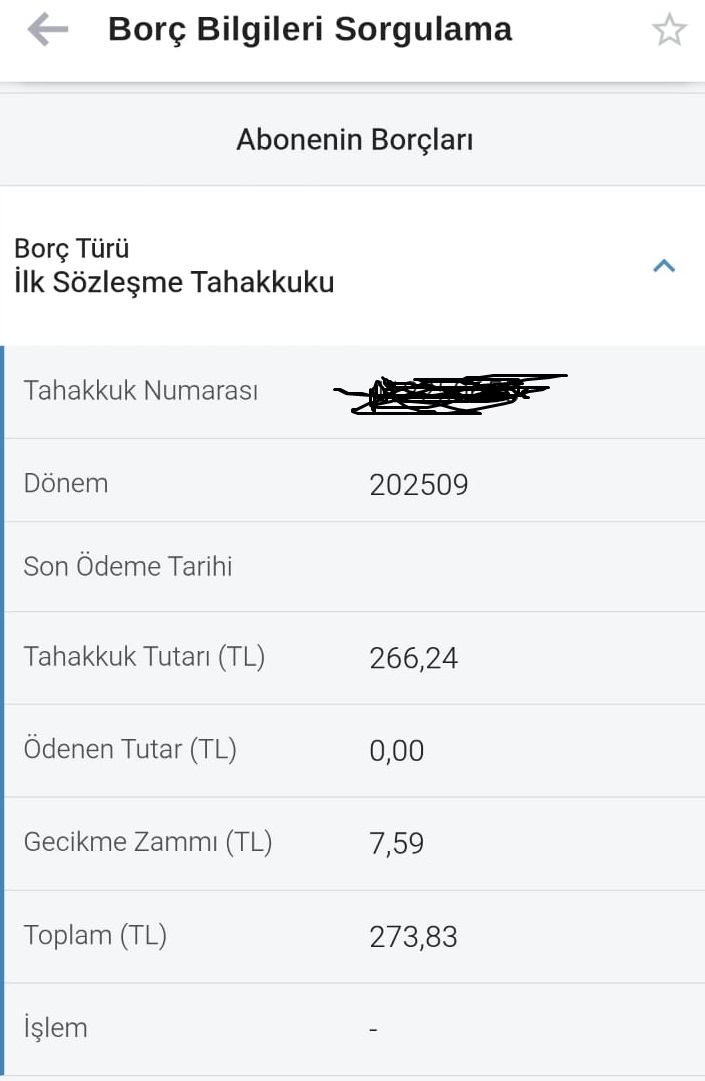Select the Son Ödeme Tarihi row
Viewport: 705px width, 1081px height.
pos(352,566)
